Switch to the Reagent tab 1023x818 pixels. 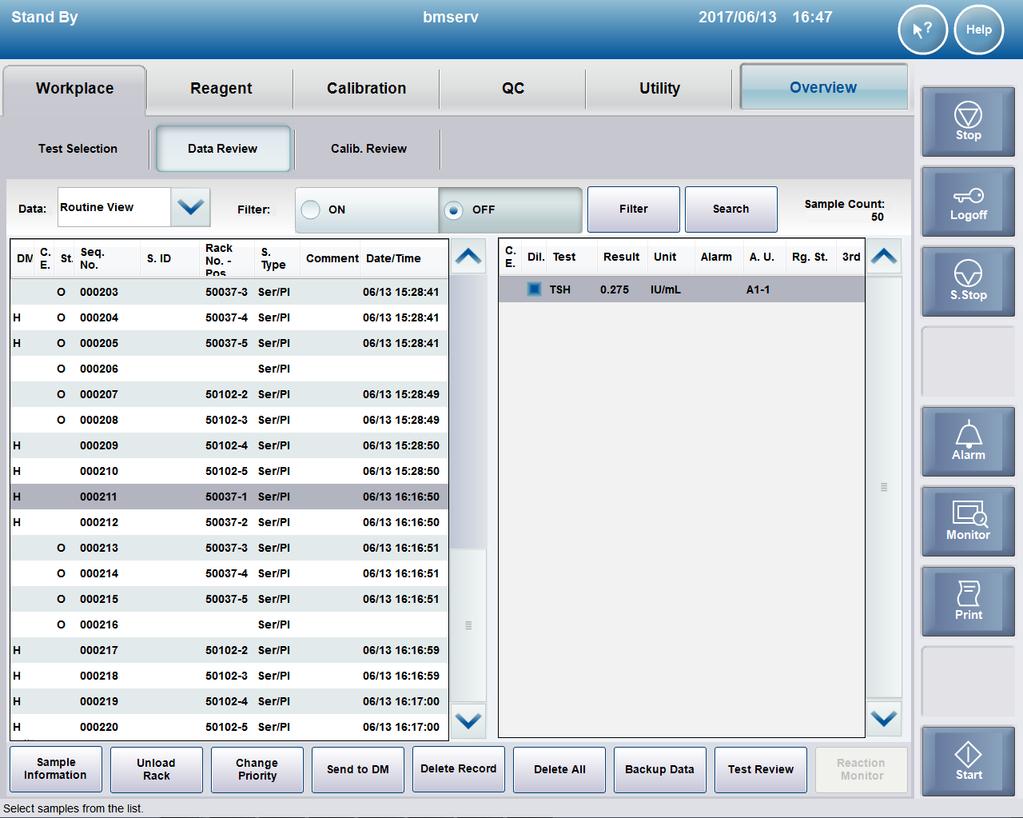pyautogui.click(x=221, y=89)
